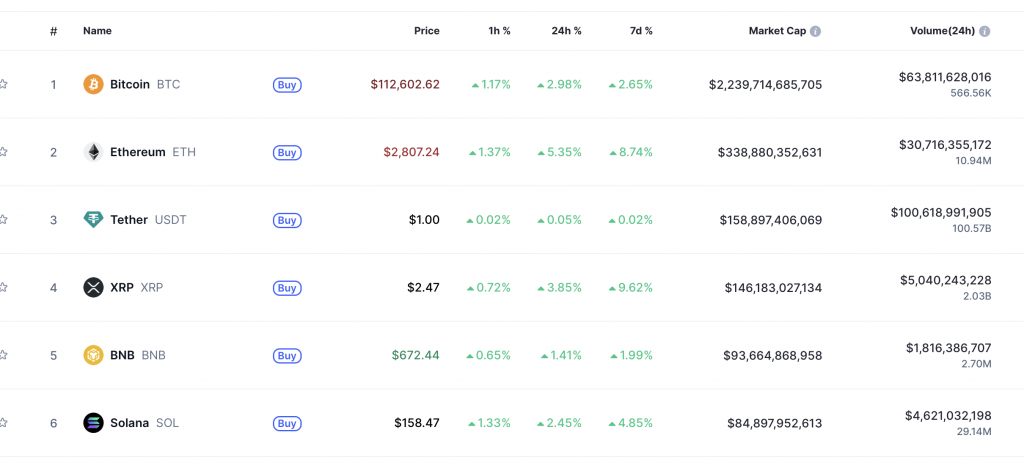Toggle the watchlist star for Solana

(x=3, y=423)
